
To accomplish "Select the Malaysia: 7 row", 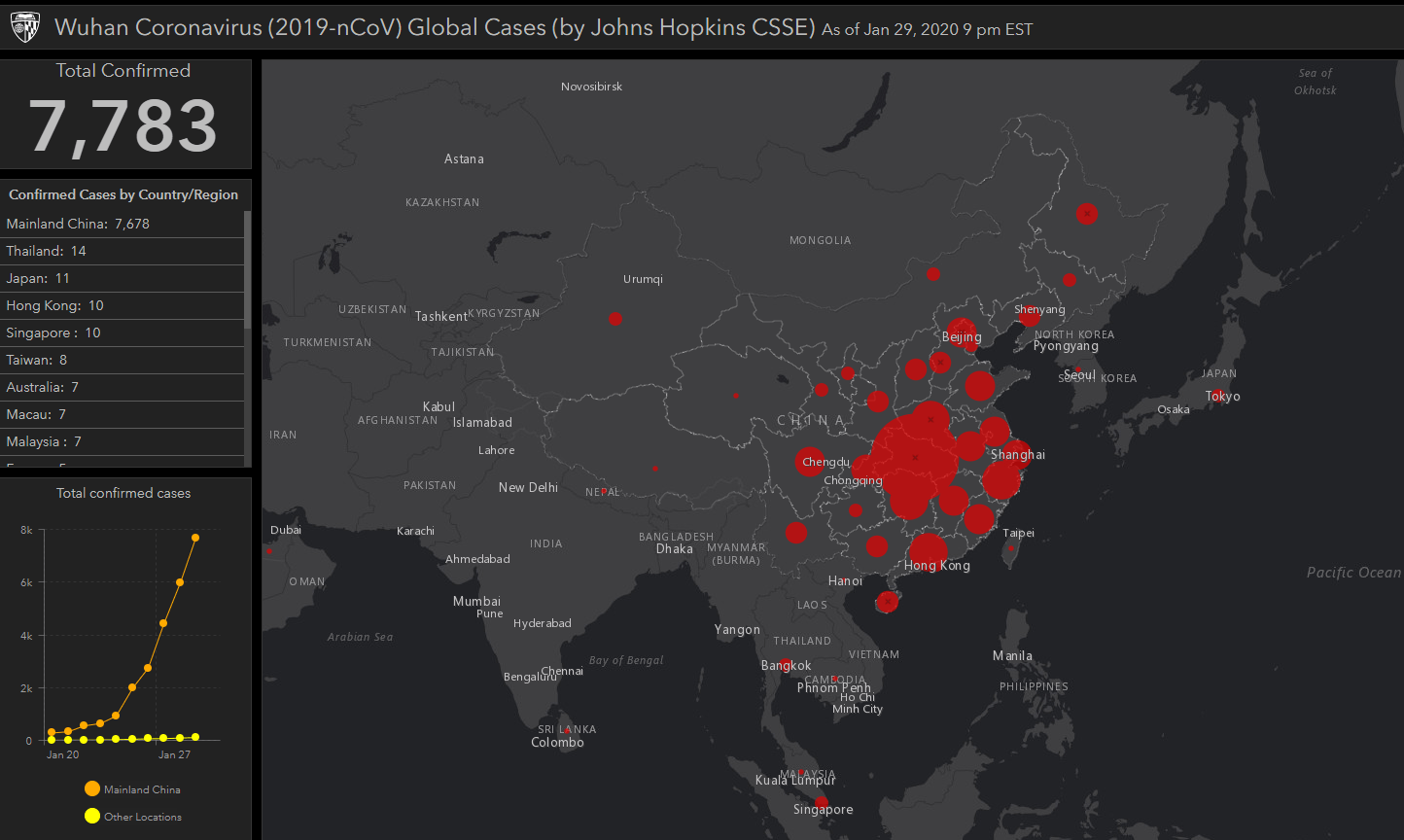I will pyautogui.click(x=122, y=441).
